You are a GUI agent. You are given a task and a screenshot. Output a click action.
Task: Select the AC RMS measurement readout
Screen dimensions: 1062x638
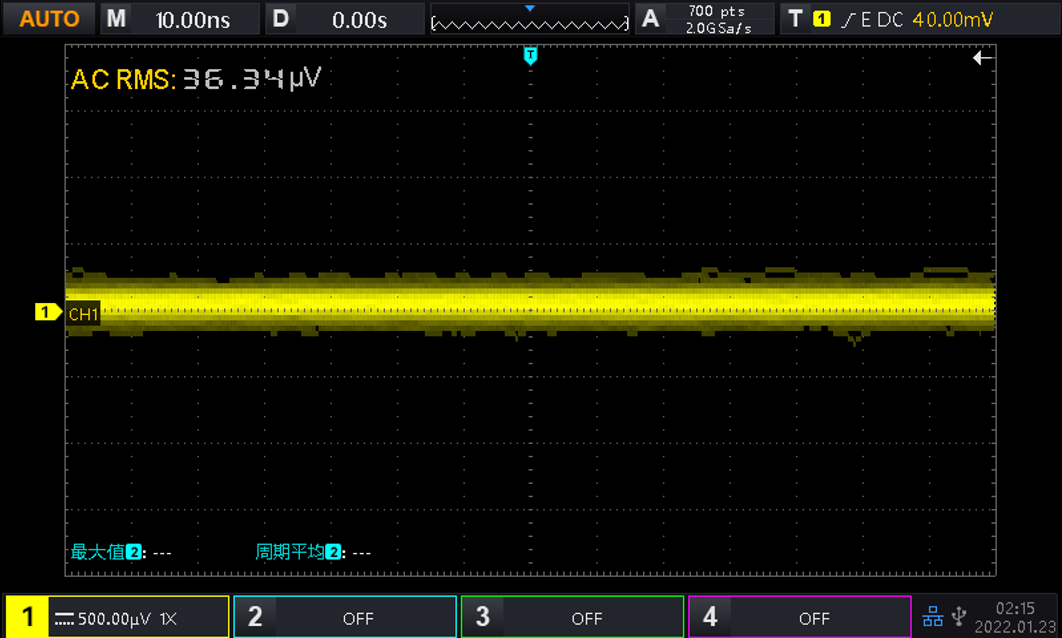coord(195,80)
